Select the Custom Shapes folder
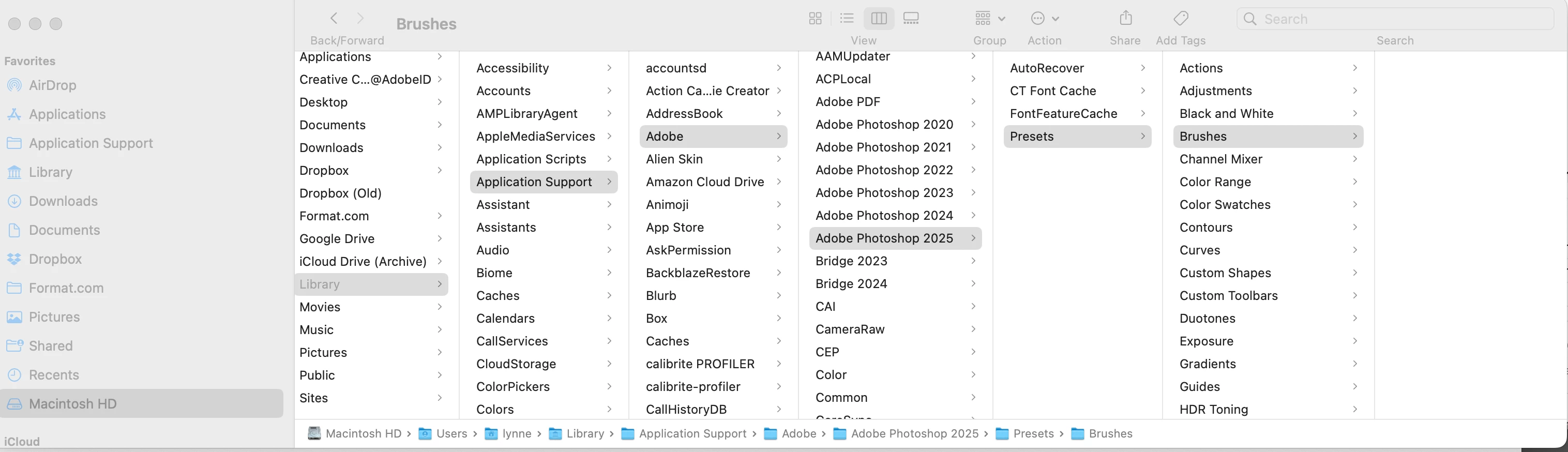This screenshot has height=452, width=1568. point(1269,273)
